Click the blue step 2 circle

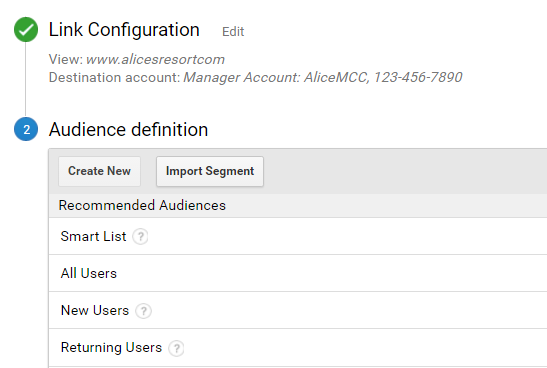pyautogui.click(x=26, y=129)
